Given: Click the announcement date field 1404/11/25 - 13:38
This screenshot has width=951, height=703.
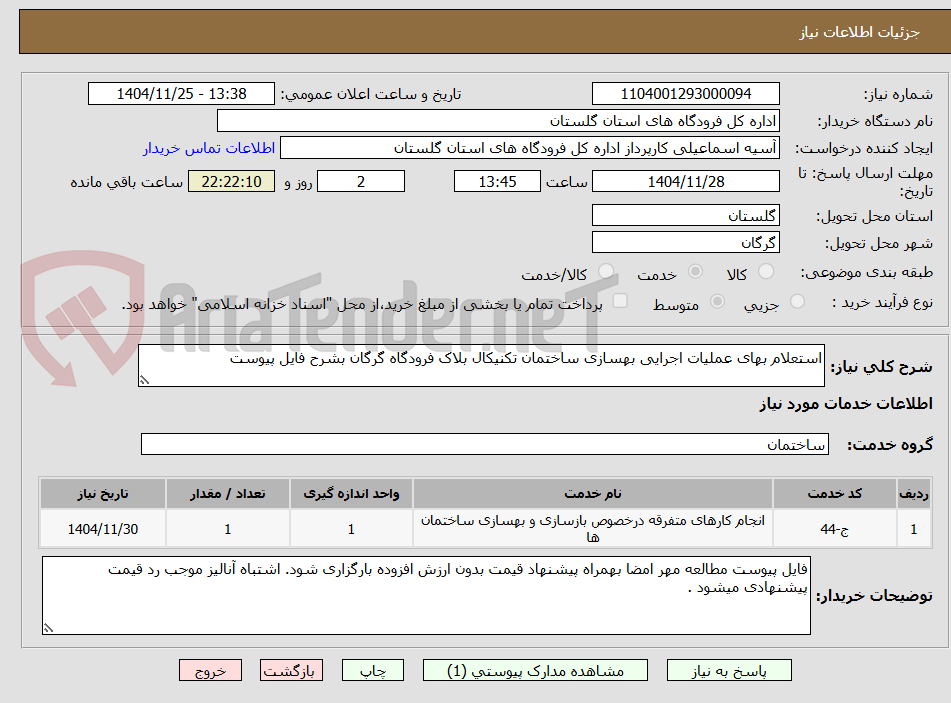Looking at the screenshot, I should (181, 94).
